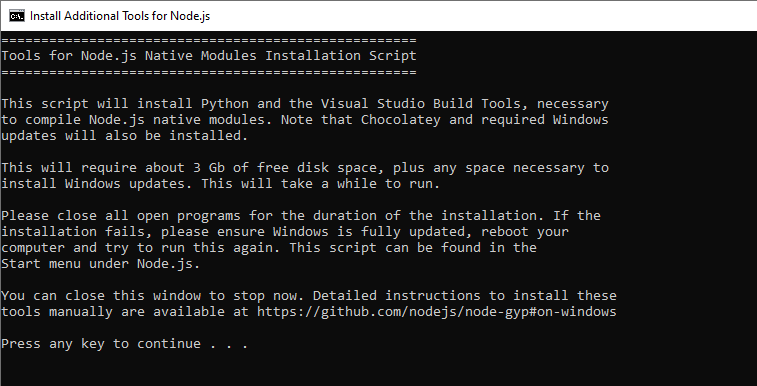Click the blank console area below the prompt
The image size is (757, 386).
coord(378,369)
